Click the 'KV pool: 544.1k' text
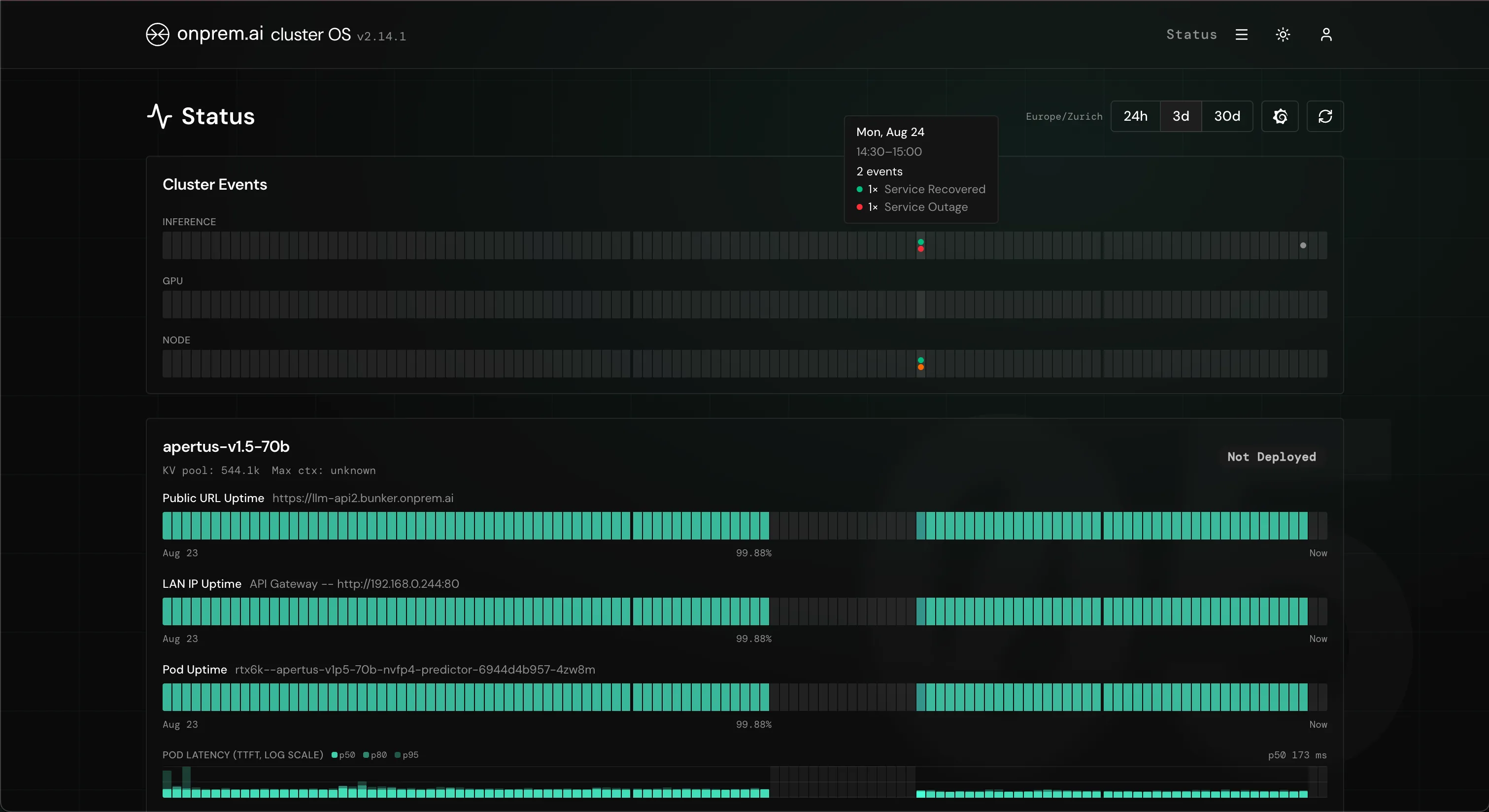 211,471
